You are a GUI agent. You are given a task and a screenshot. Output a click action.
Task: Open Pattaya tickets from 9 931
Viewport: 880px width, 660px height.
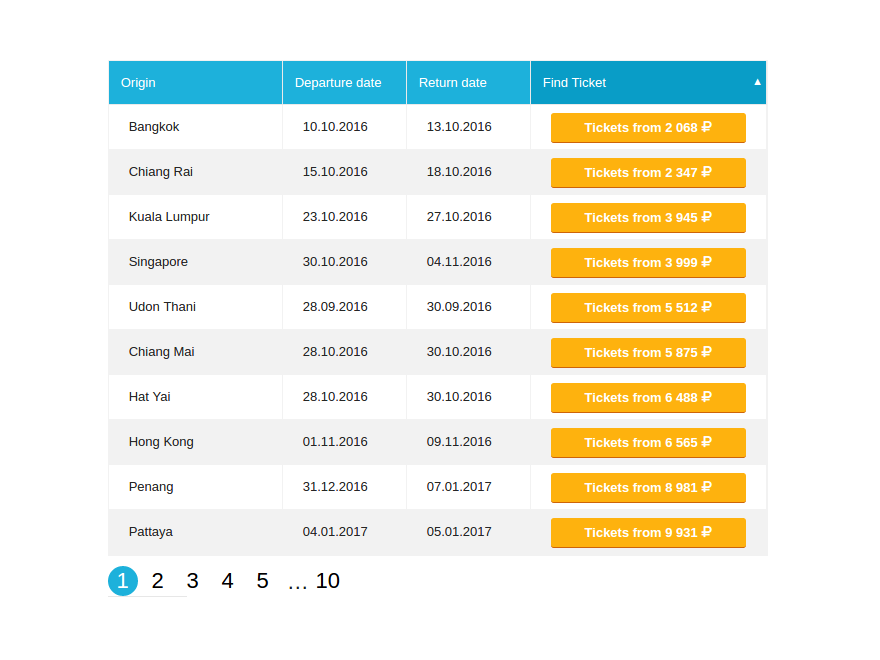(648, 533)
